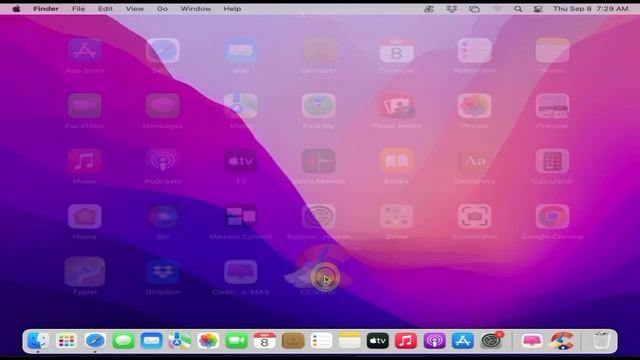
Task: Open Launchpad from the Dock
Action: tap(66, 340)
